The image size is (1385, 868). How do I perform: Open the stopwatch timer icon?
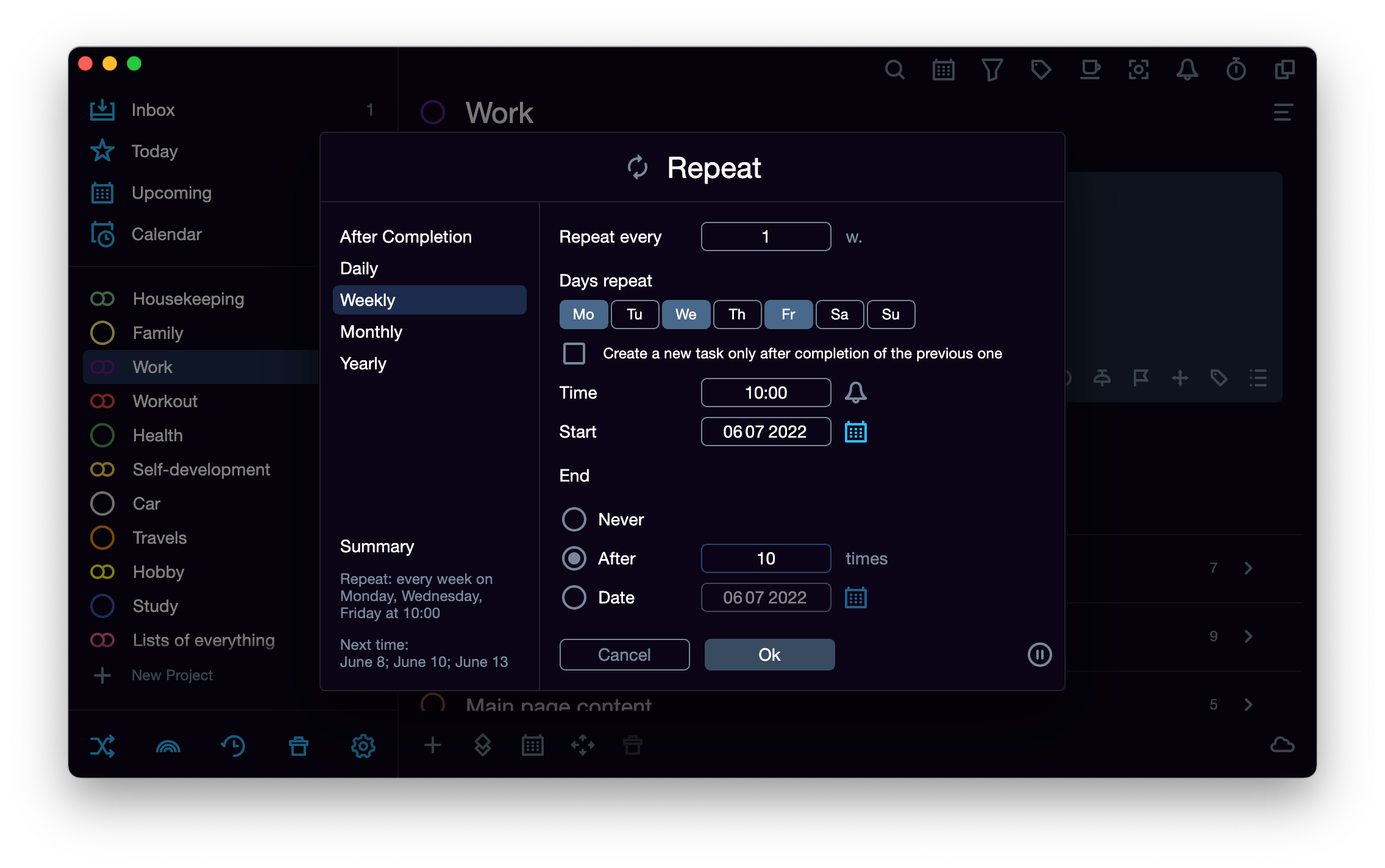(1236, 69)
